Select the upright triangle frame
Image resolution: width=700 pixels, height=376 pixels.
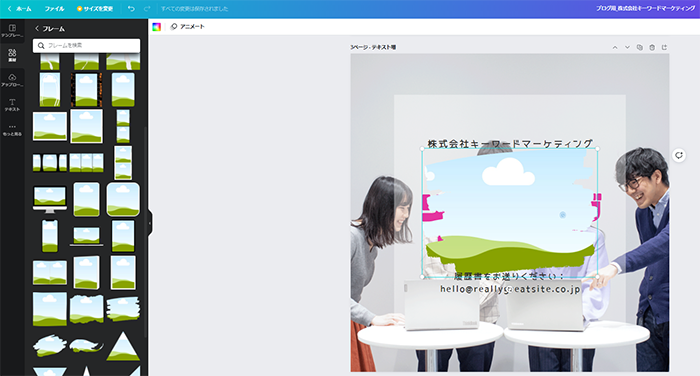coord(123,346)
